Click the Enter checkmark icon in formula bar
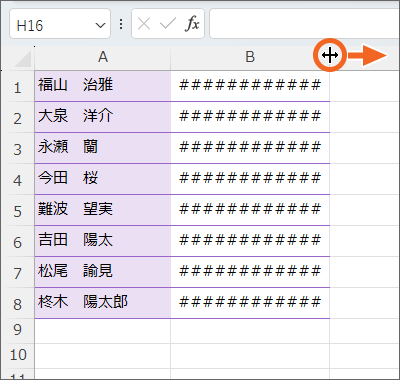The width and height of the screenshot is (400, 380). 167,24
